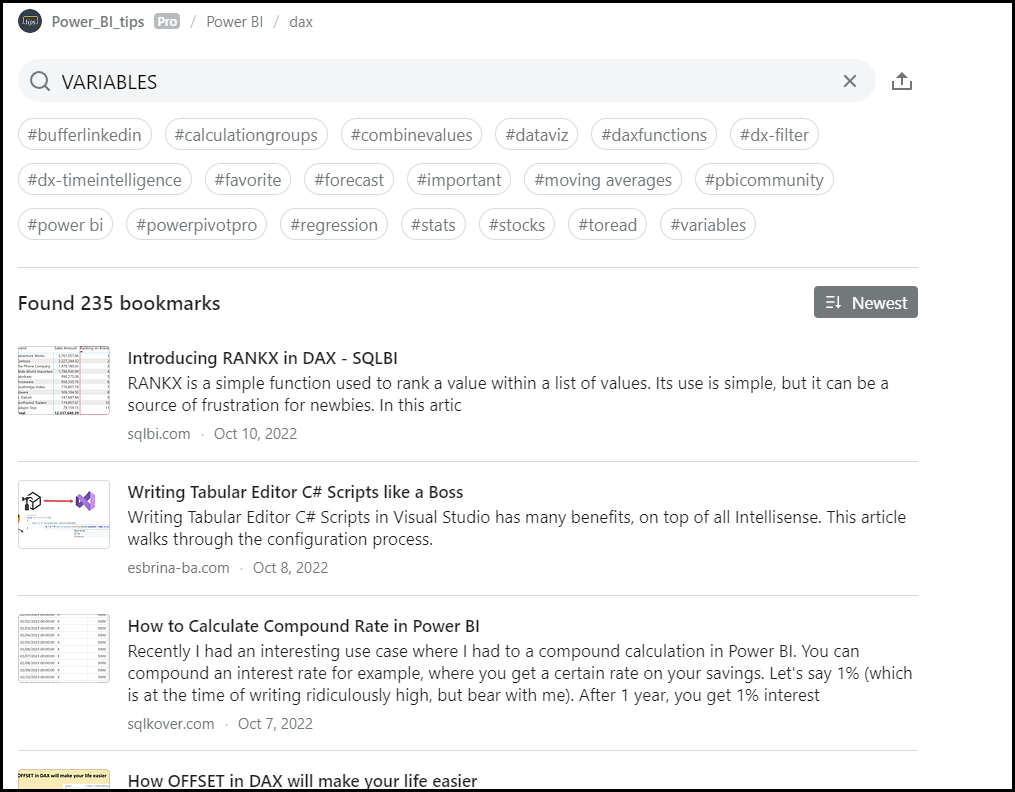Viewport: 1015px width, 792px height.
Task: Open the dax breadcrumb collection
Action: [300, 21]
